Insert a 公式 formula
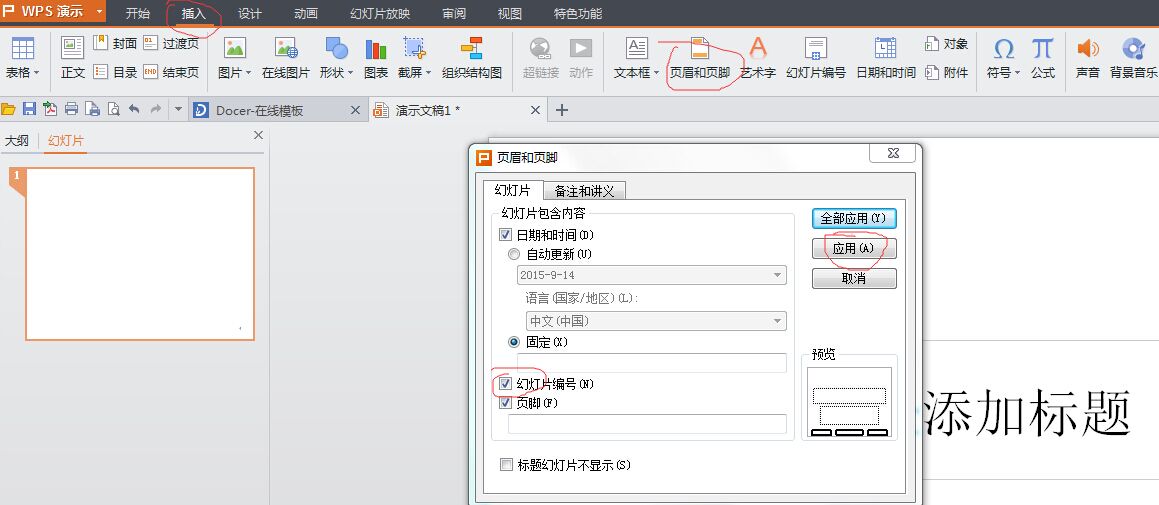1159x505 pixels. click(x=1042, y=57)
